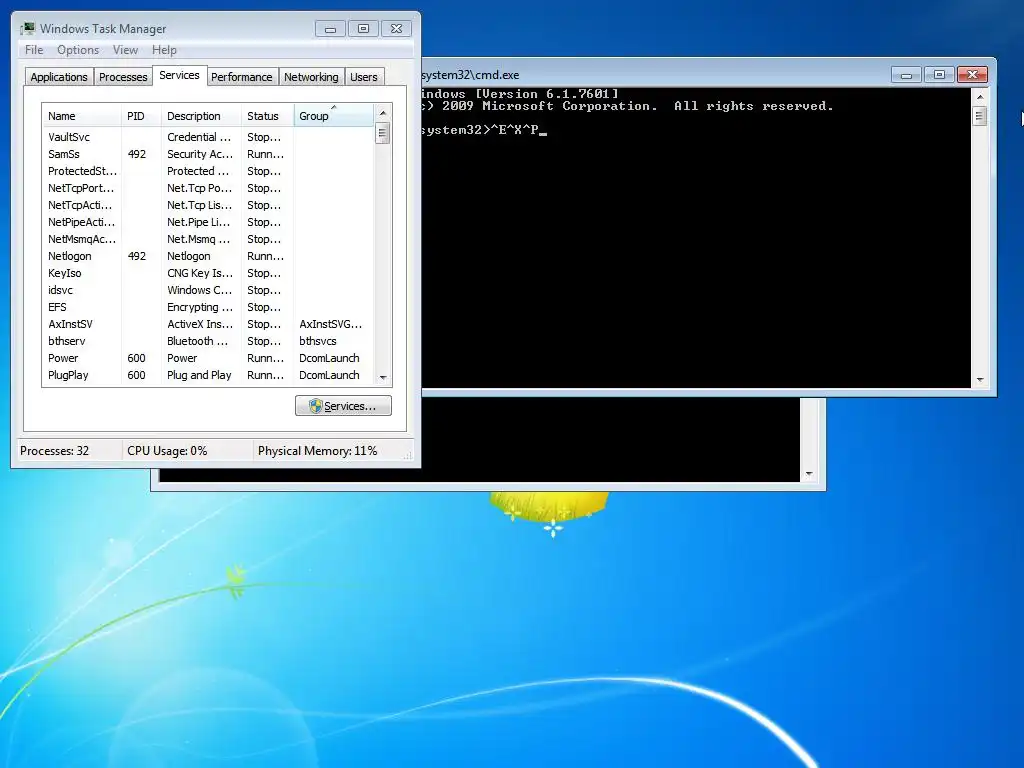1024x768 pixels.
Task: Click the cmd.exe scrollbar thumb
Action: 980,116
